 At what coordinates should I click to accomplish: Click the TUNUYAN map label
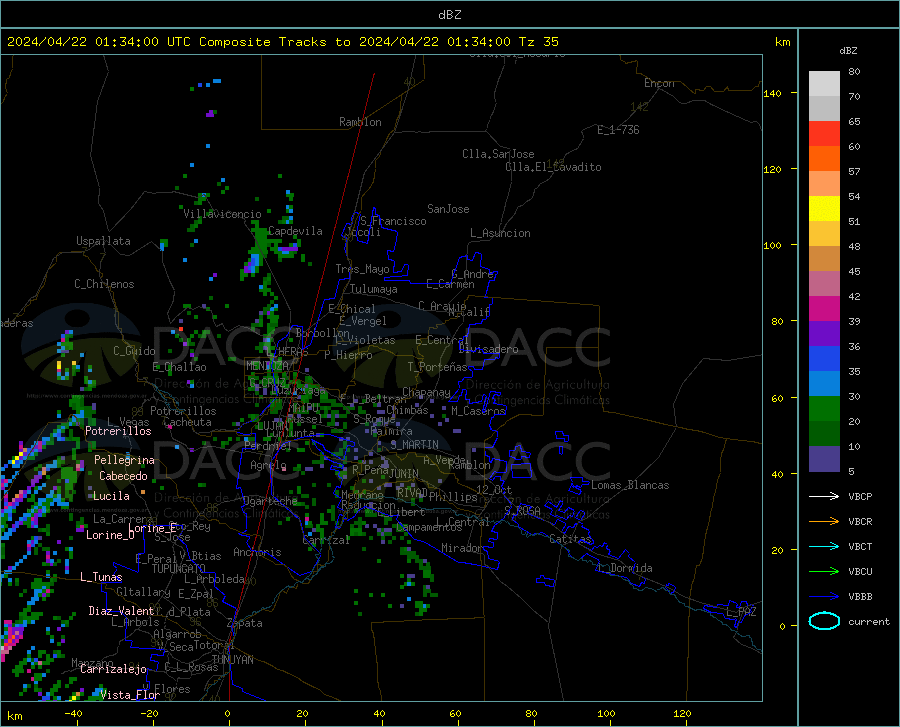click(x=232, y=660)
